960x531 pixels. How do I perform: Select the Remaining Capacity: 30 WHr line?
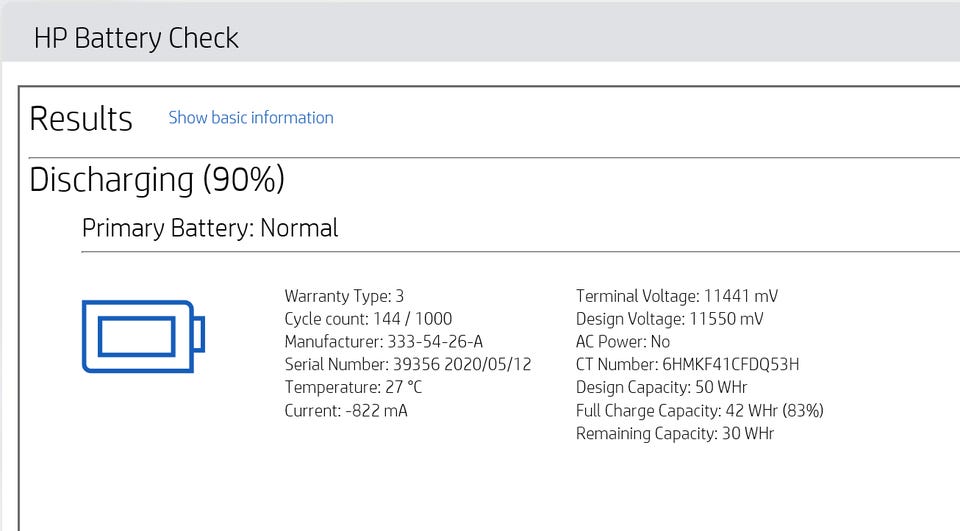[675, 434]
